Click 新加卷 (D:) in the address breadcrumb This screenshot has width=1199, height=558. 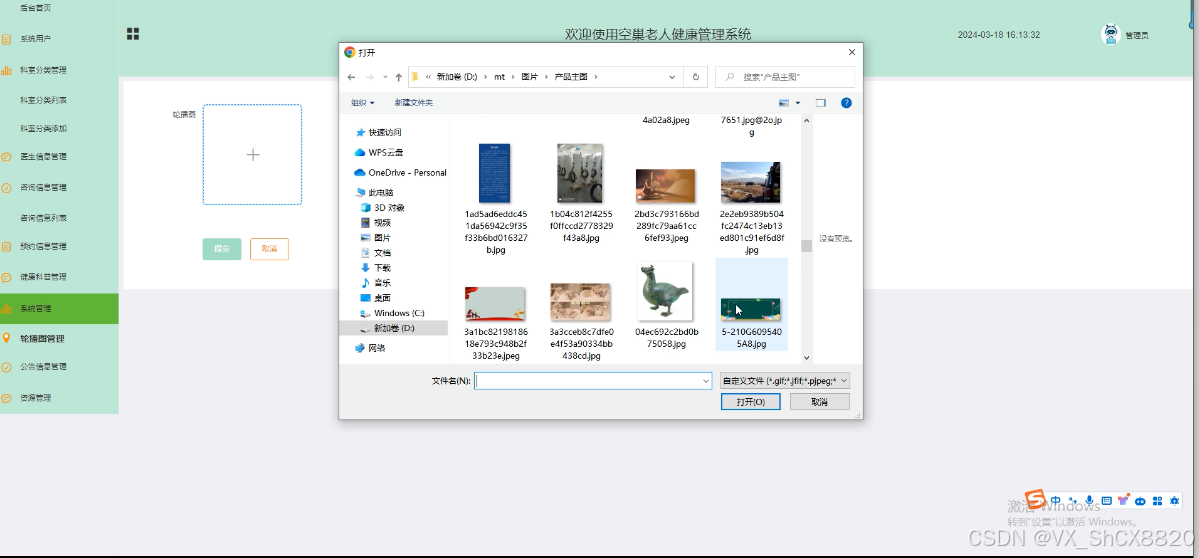pos(457,77)
